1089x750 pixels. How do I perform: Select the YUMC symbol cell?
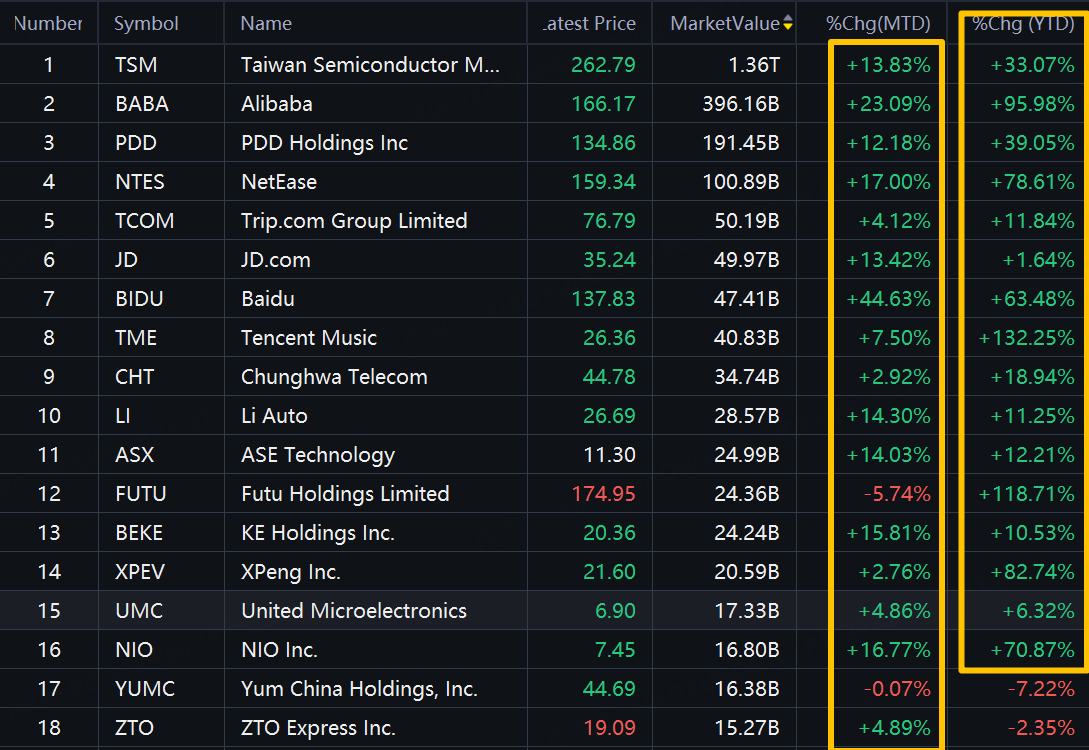(145, 688)
